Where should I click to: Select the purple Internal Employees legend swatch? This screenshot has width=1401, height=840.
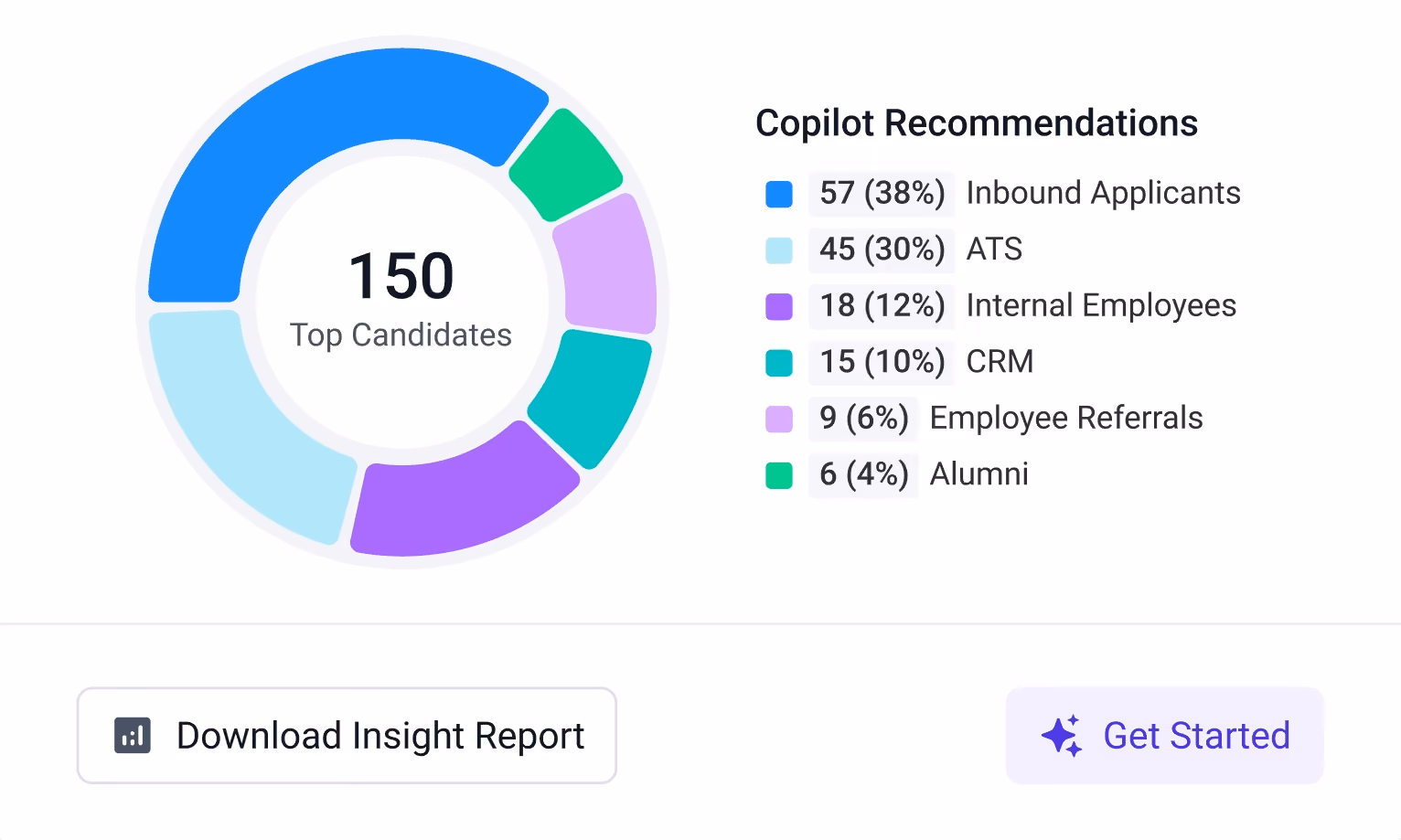click(x=779, y=306)
